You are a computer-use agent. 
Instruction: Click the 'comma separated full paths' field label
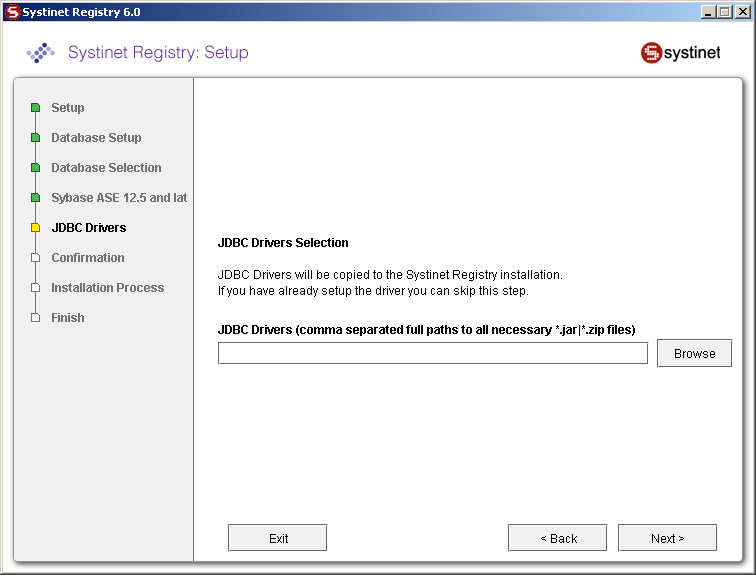[x=427, y=330]
